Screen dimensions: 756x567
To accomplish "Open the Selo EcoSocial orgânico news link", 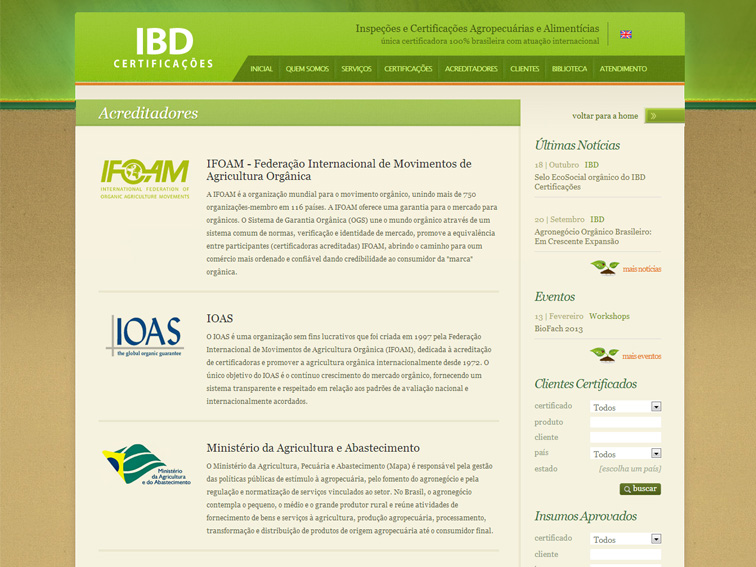I will click(589, 182).
